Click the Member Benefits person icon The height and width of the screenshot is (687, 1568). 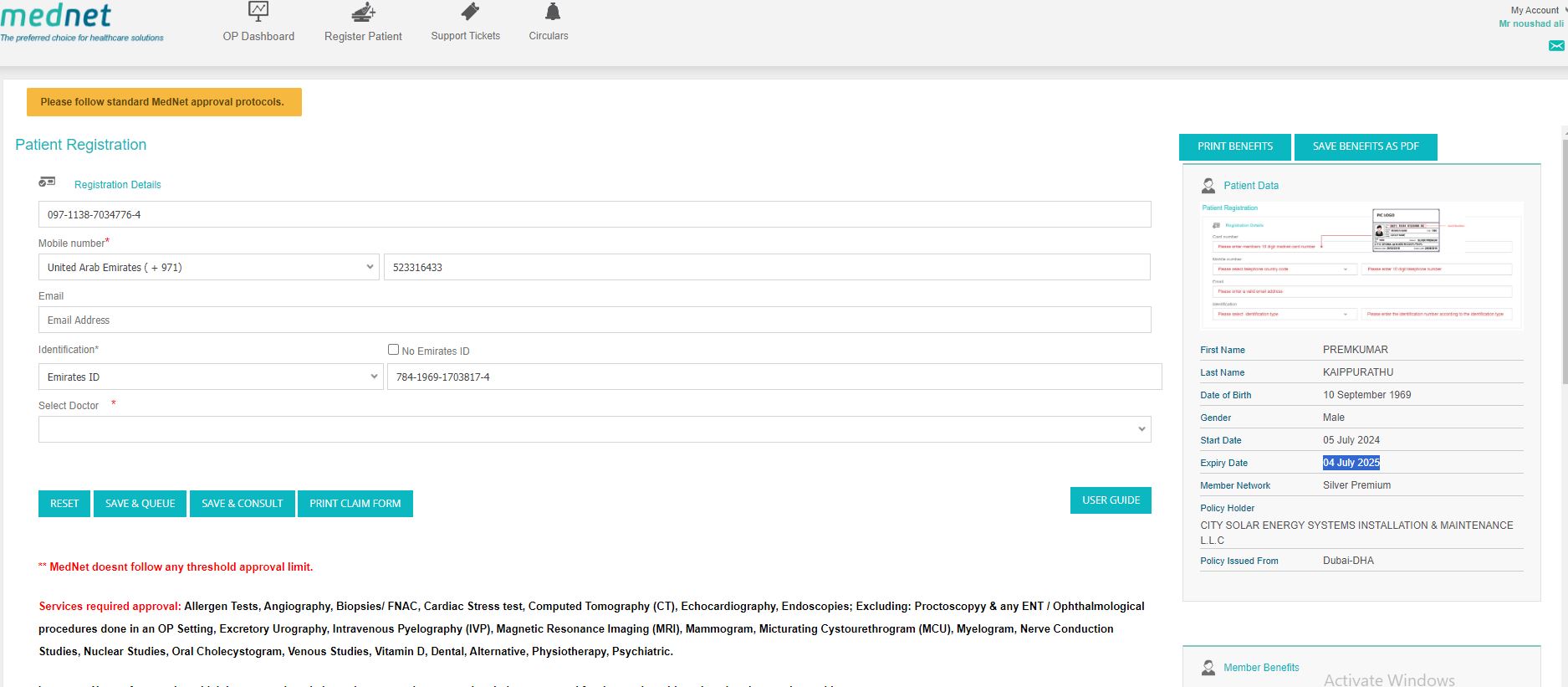click(x=1208, y=668)
